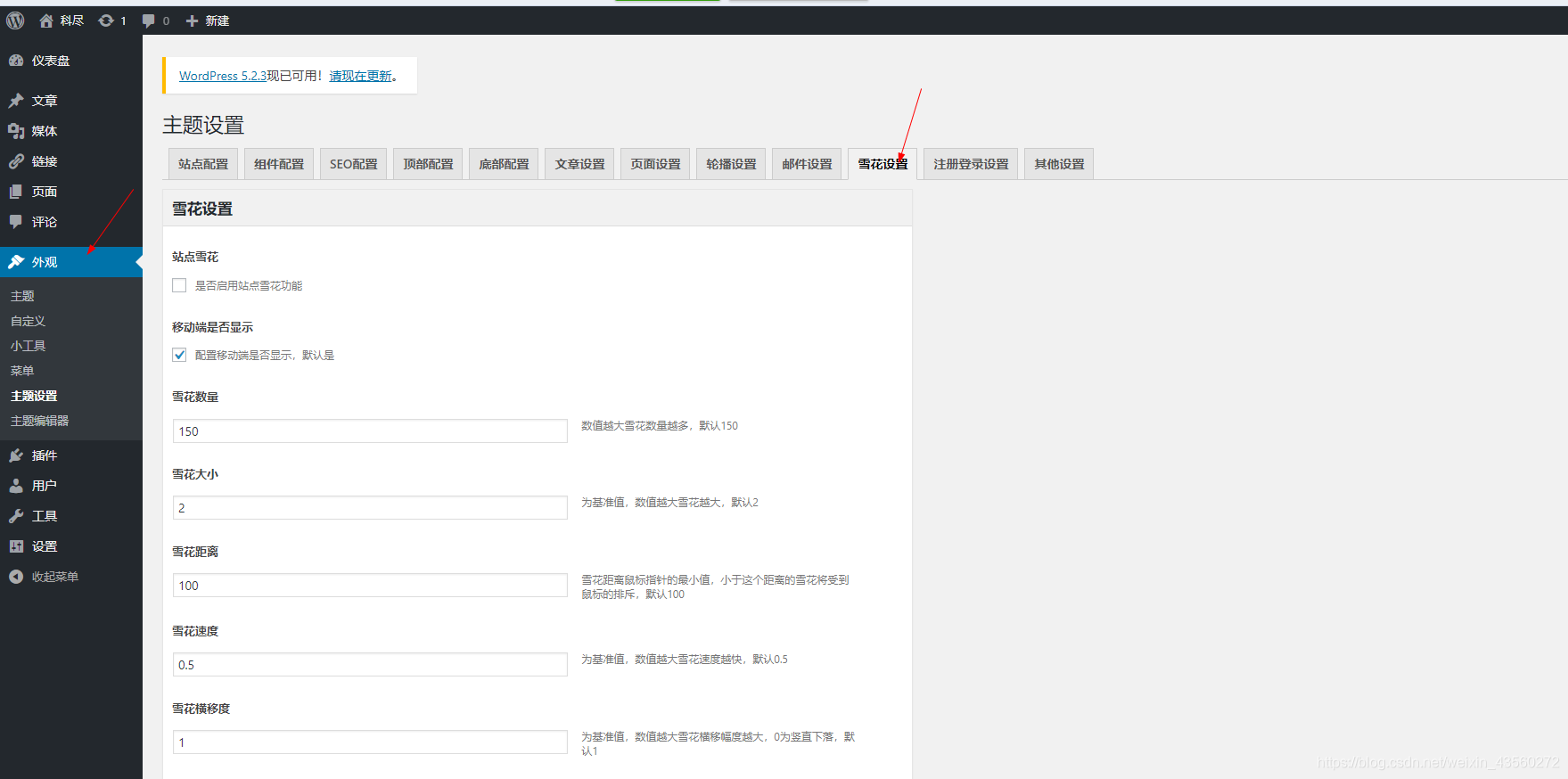Click the 雪花速度 input field
The image size is (1568, 779).
pyautogui.click(x=370, y=665)
